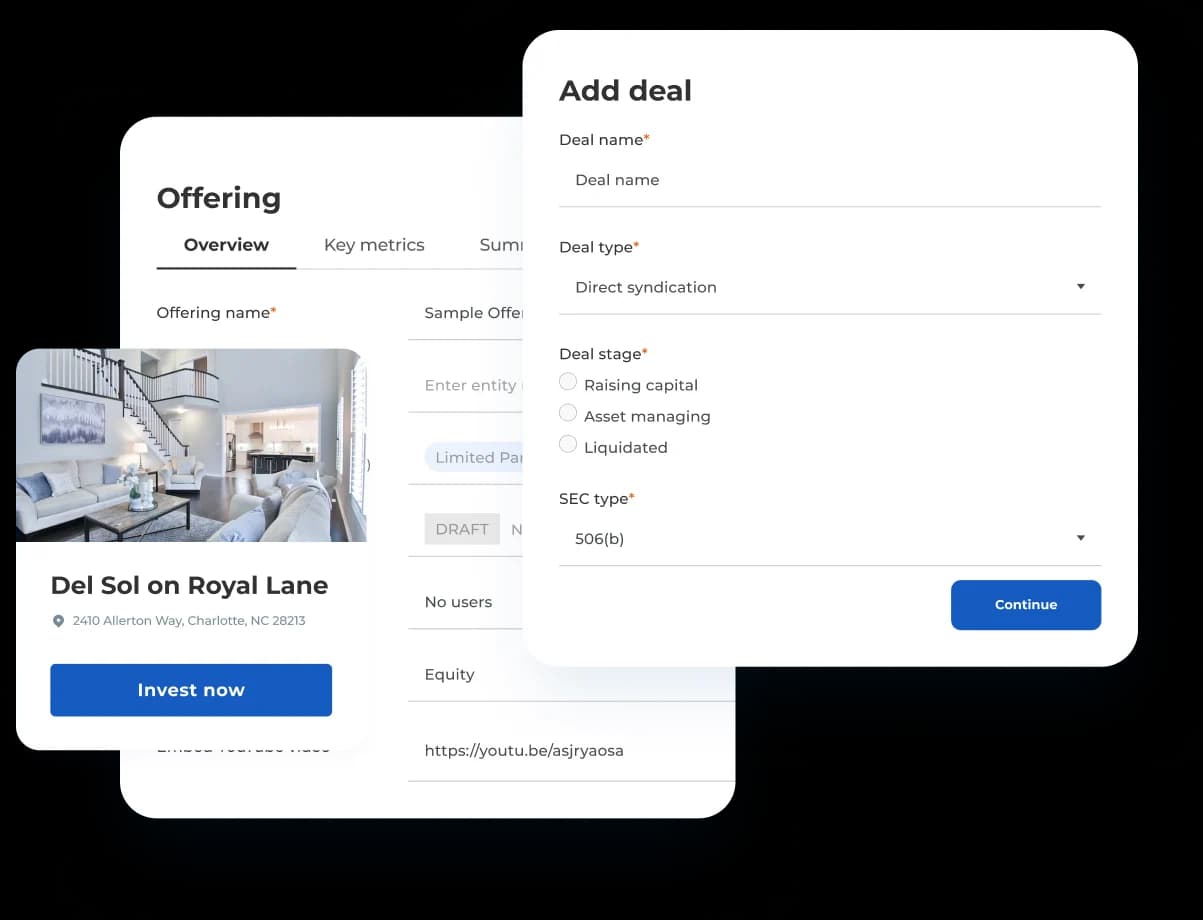Screen dimensions: 1203x920
Task: Click the living room property photo
Action: 191,445
